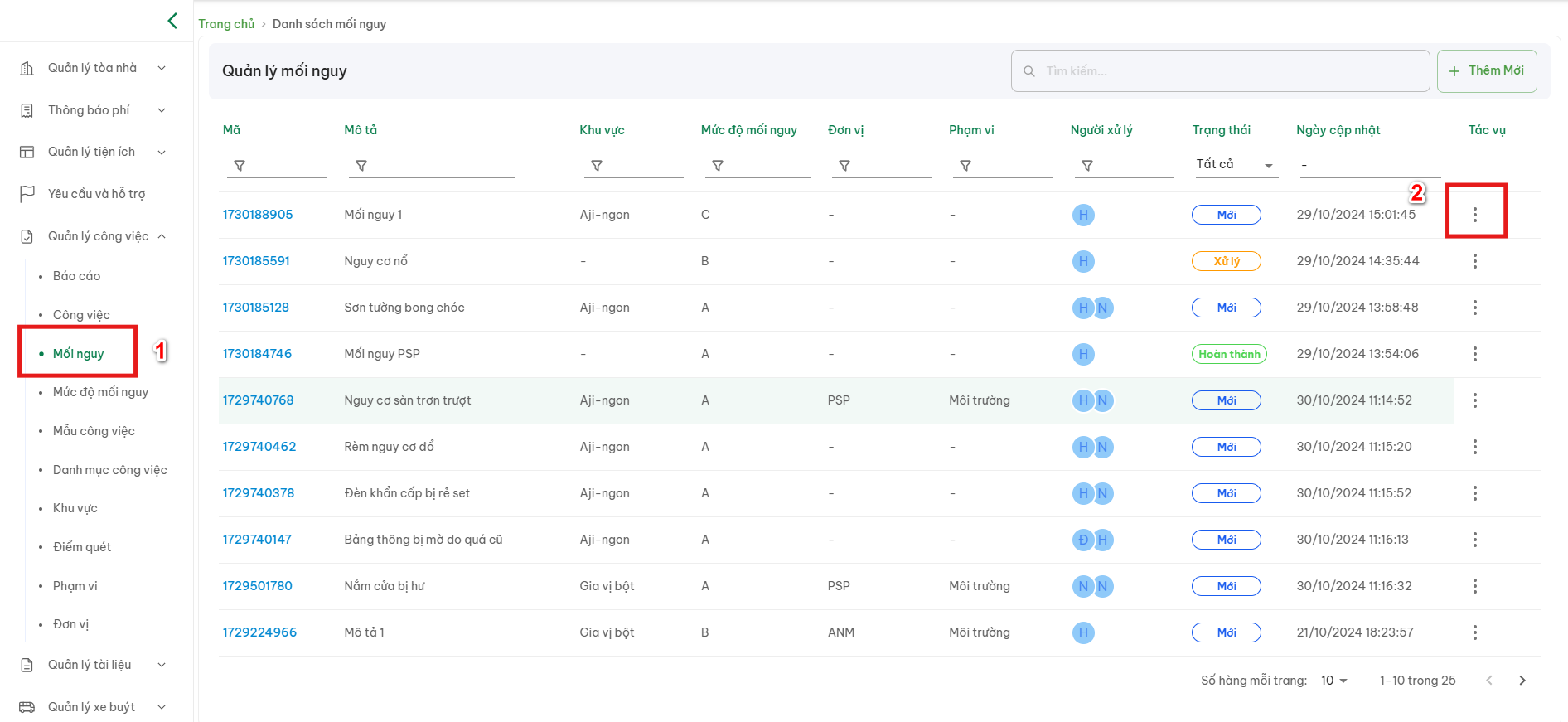
Task: Click Thêm Mới button
Action: point(1487,71)
